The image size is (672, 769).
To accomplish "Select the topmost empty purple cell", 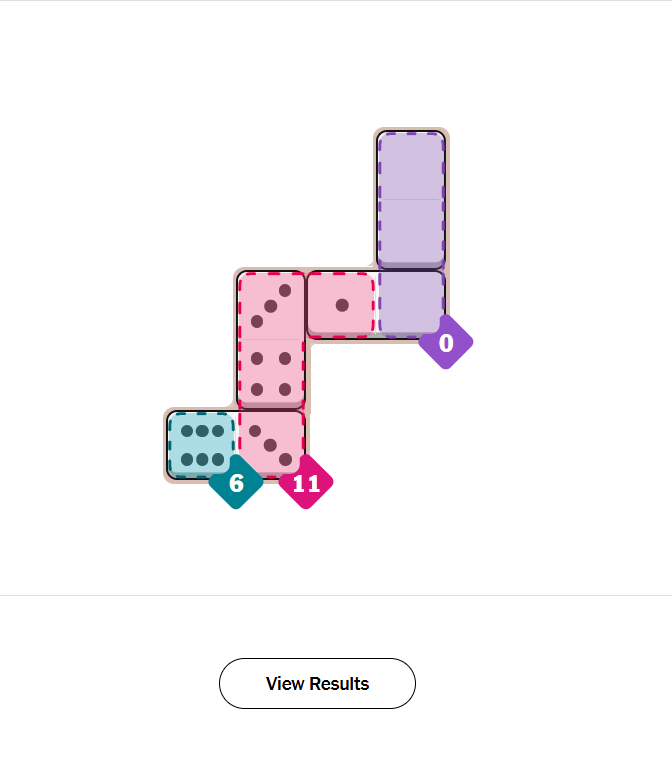I will (411, 166).
